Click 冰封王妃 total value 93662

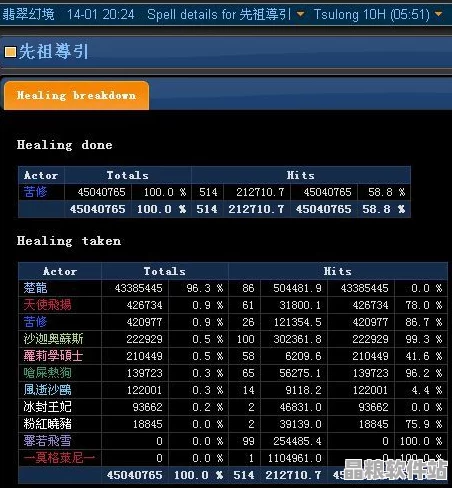[147, 407]
